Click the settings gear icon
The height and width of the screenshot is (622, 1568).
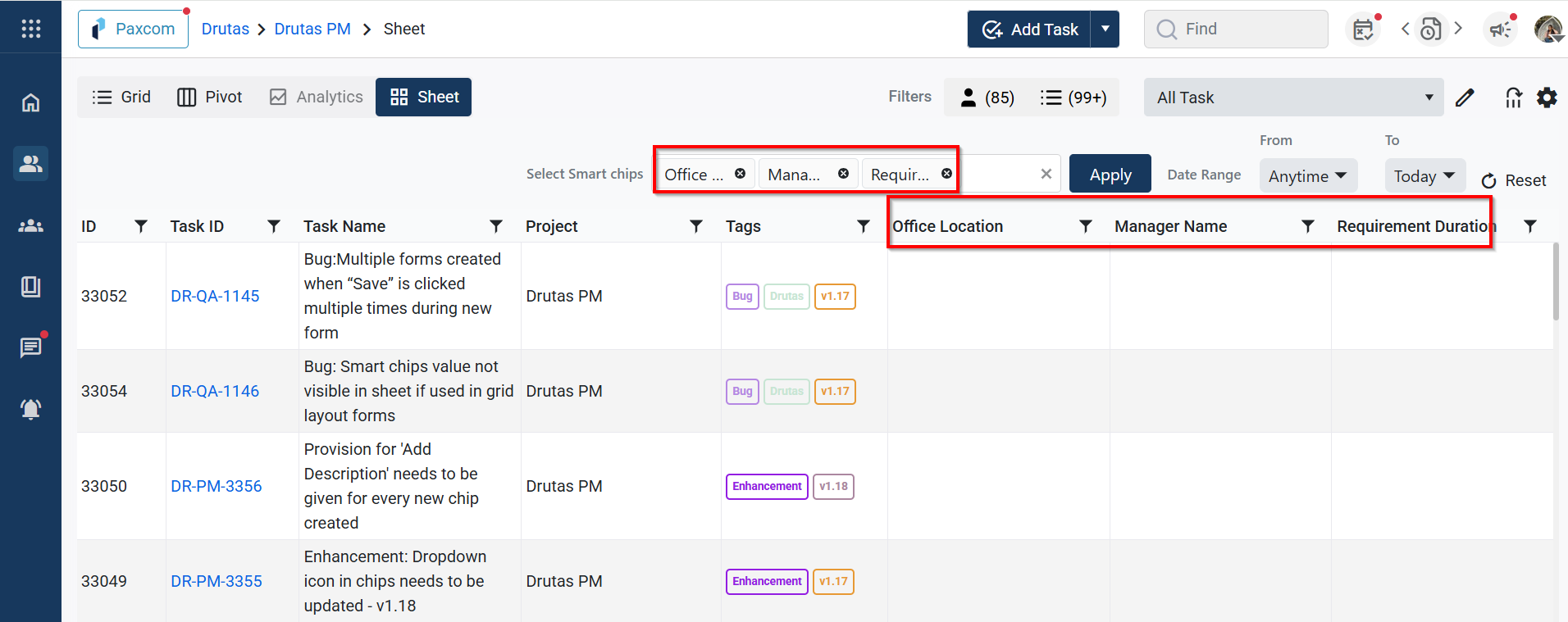[x=1547, y=98]
